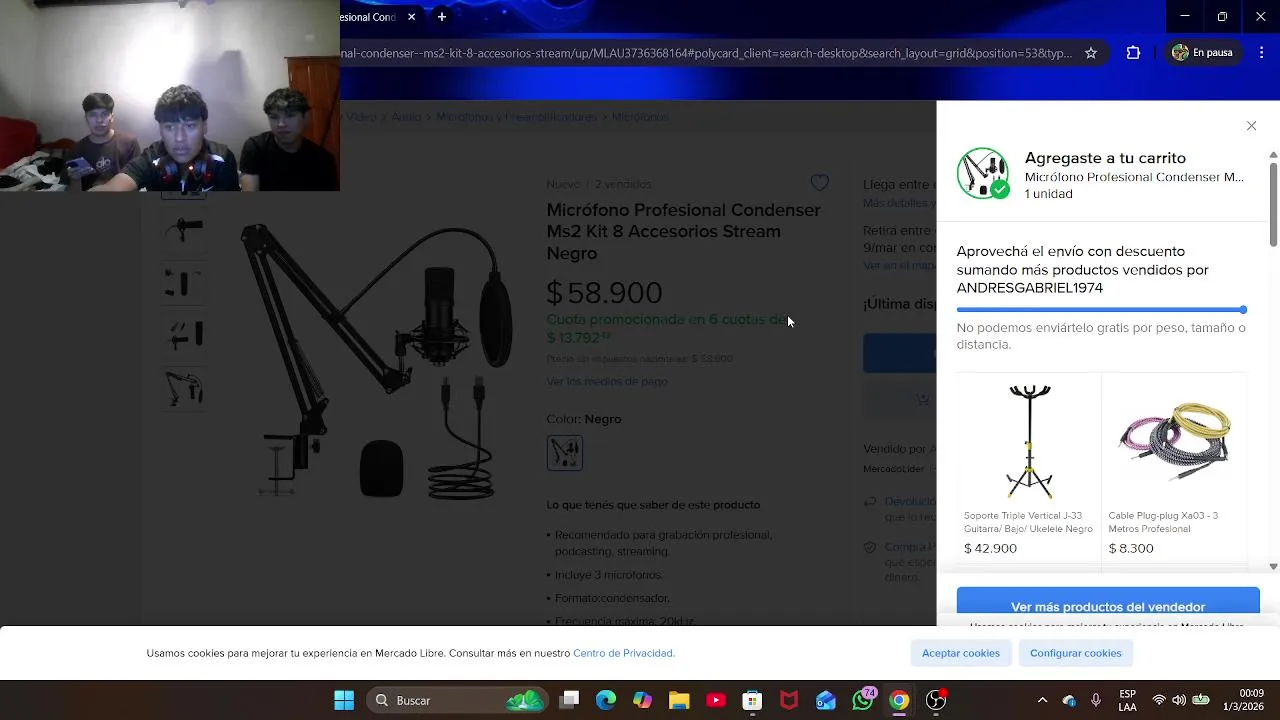Viewport: 1280px width, 720px height.
Task: Launch Microsoft Edge from taskbar
Action: 606,700
